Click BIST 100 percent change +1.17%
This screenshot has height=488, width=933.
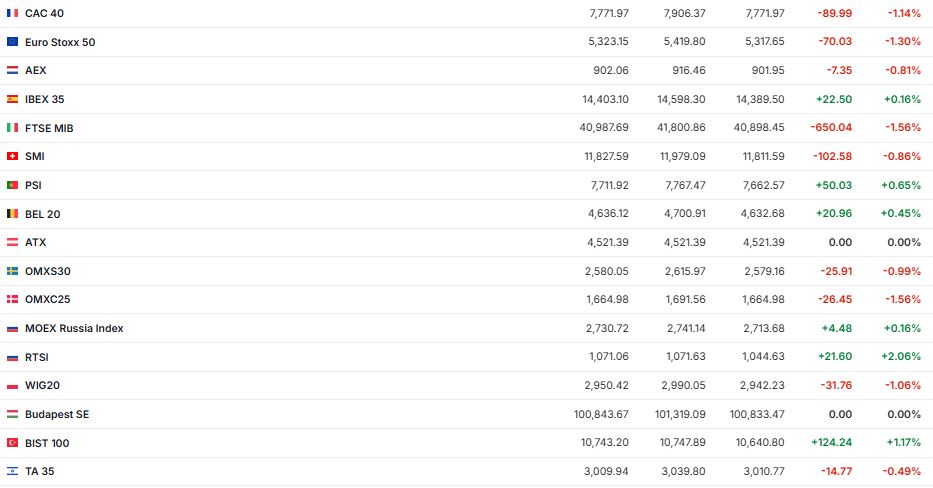(x=902, y=443)
